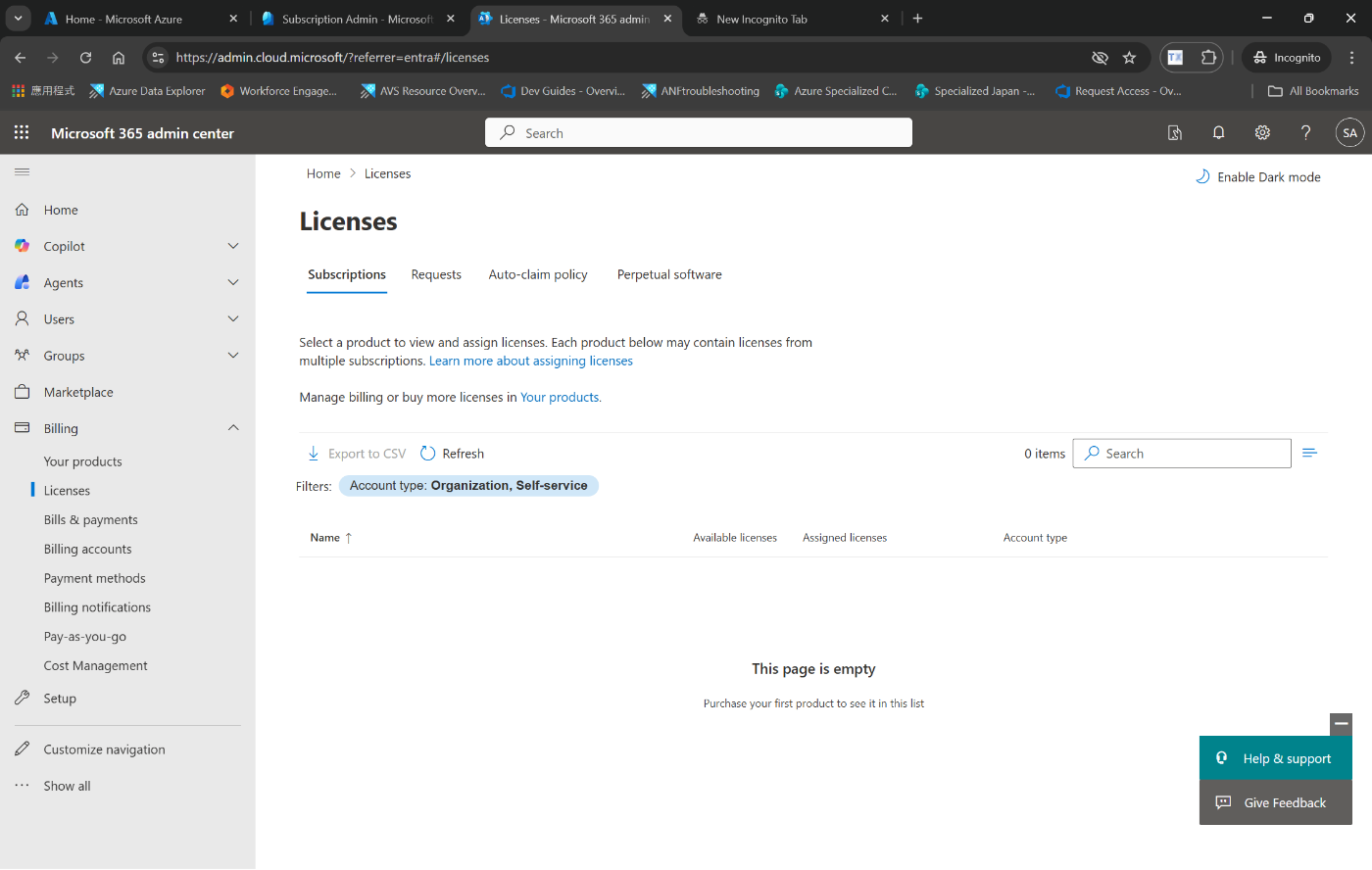Click the Agents icon in sidebar
Image resolution: width=1372 pixels, height=870 pixels.
pos(22,282)
